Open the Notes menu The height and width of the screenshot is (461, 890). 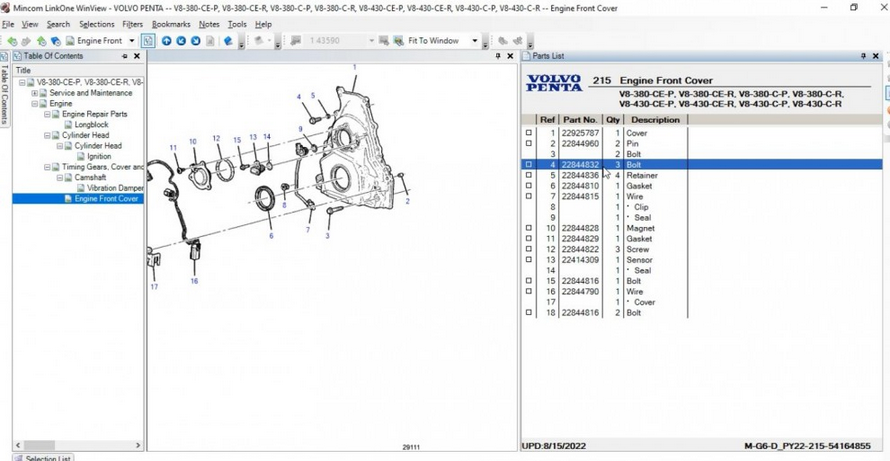[x=209, y=24]
